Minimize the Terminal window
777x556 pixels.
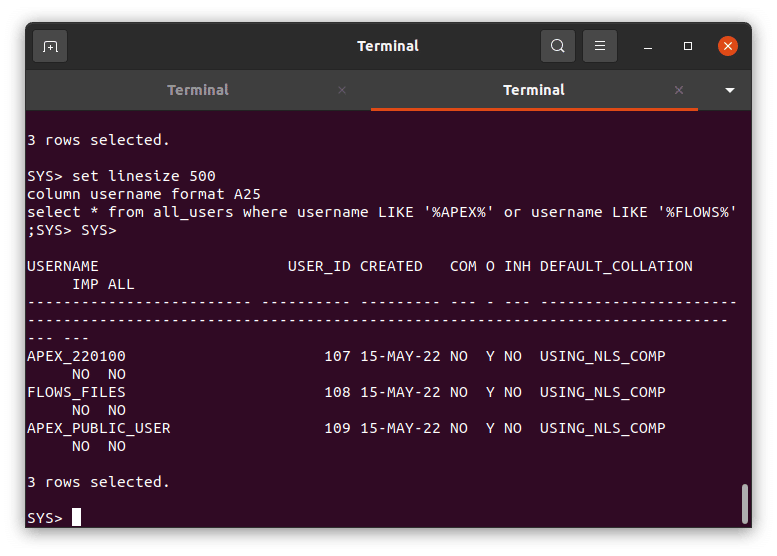[x=648, y=46]
